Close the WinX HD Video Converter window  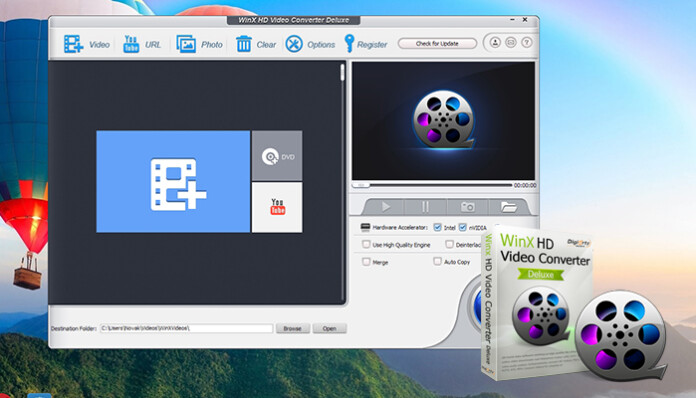(x=525, y=20)
